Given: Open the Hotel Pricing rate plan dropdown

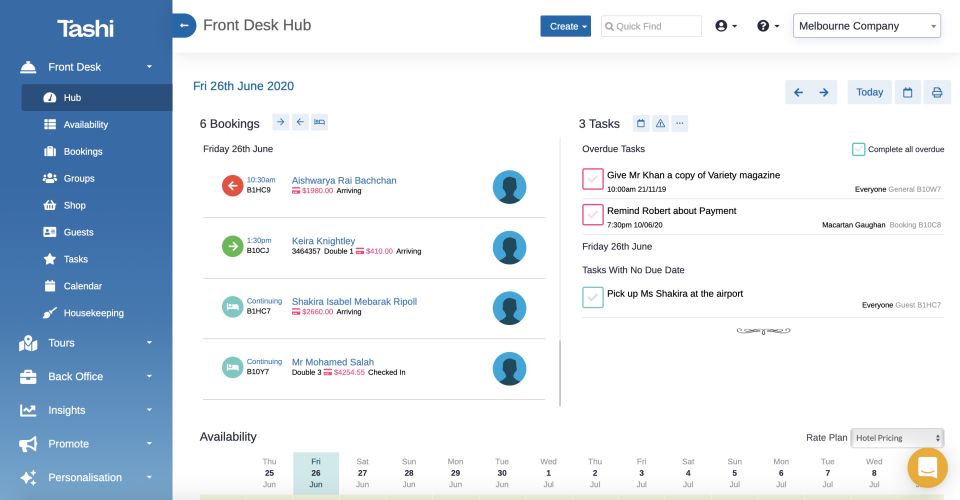Looking at the screenshot, I should (x=897, y=438).
